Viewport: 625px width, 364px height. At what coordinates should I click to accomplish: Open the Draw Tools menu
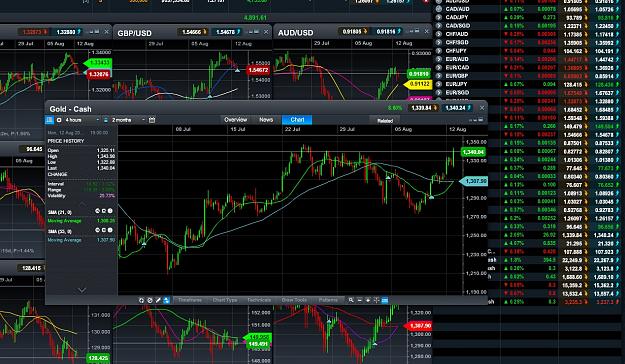[x=294, y=300]
